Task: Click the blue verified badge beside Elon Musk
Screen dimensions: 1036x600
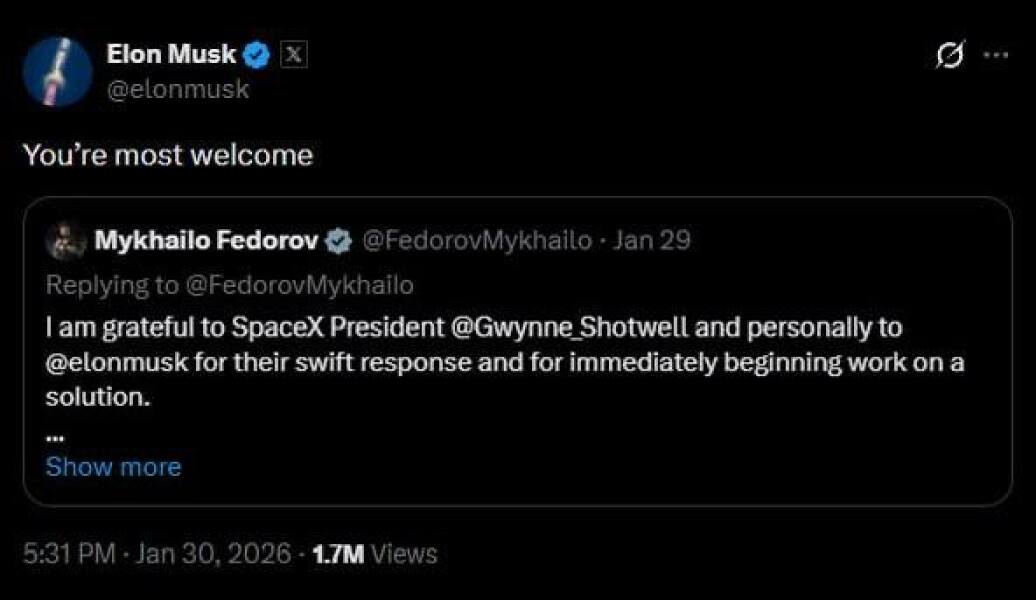Action: click(x=259, y=57)
